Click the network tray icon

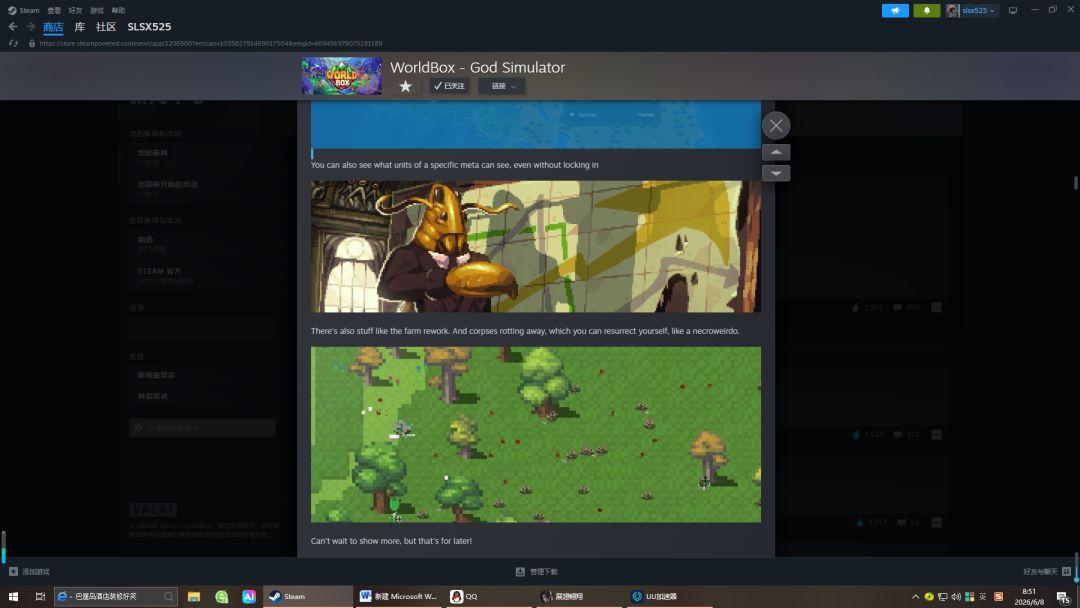[x=942, y=597]
